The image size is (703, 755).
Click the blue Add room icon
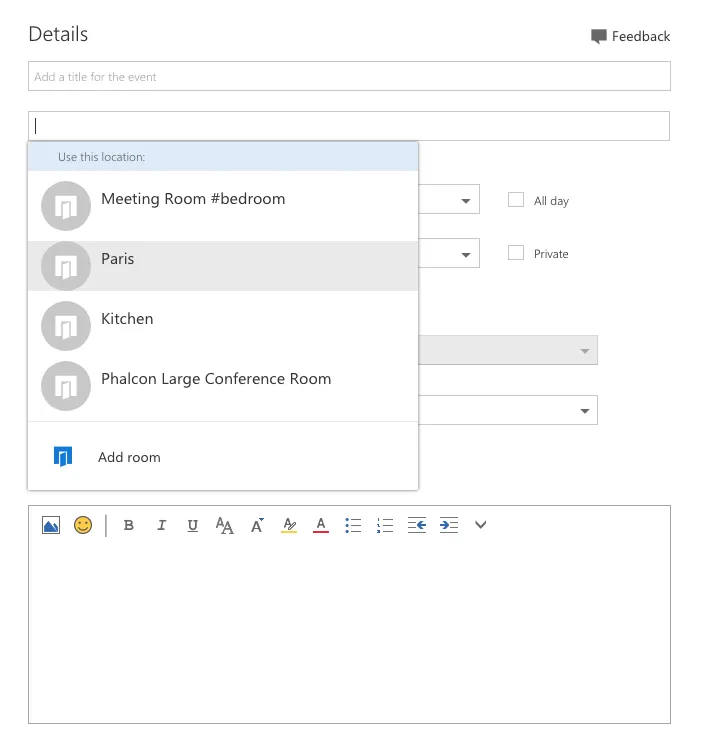tap(63, 456)
